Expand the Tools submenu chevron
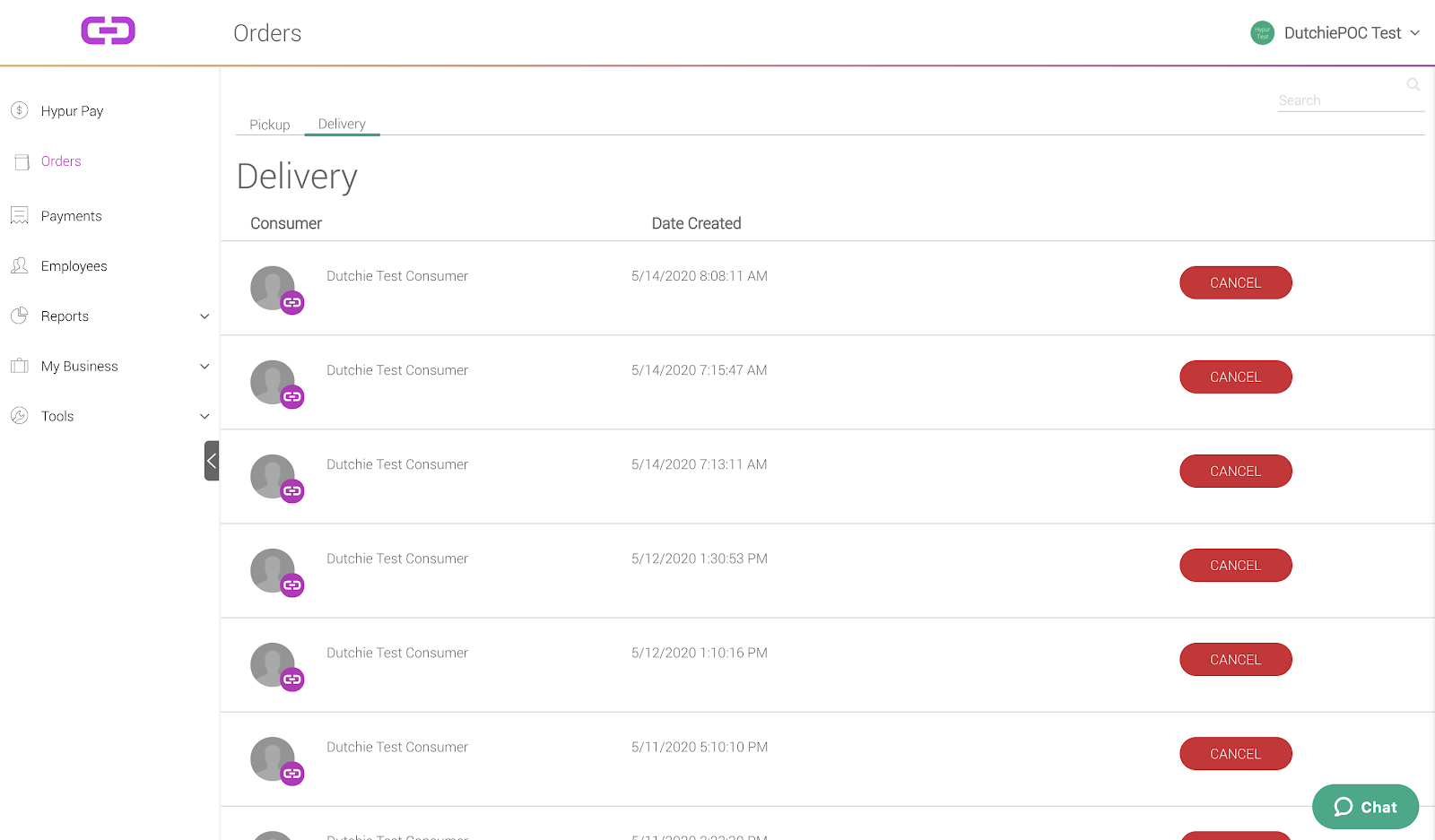This screenshot has width=1435, height=840. [204, 417]
